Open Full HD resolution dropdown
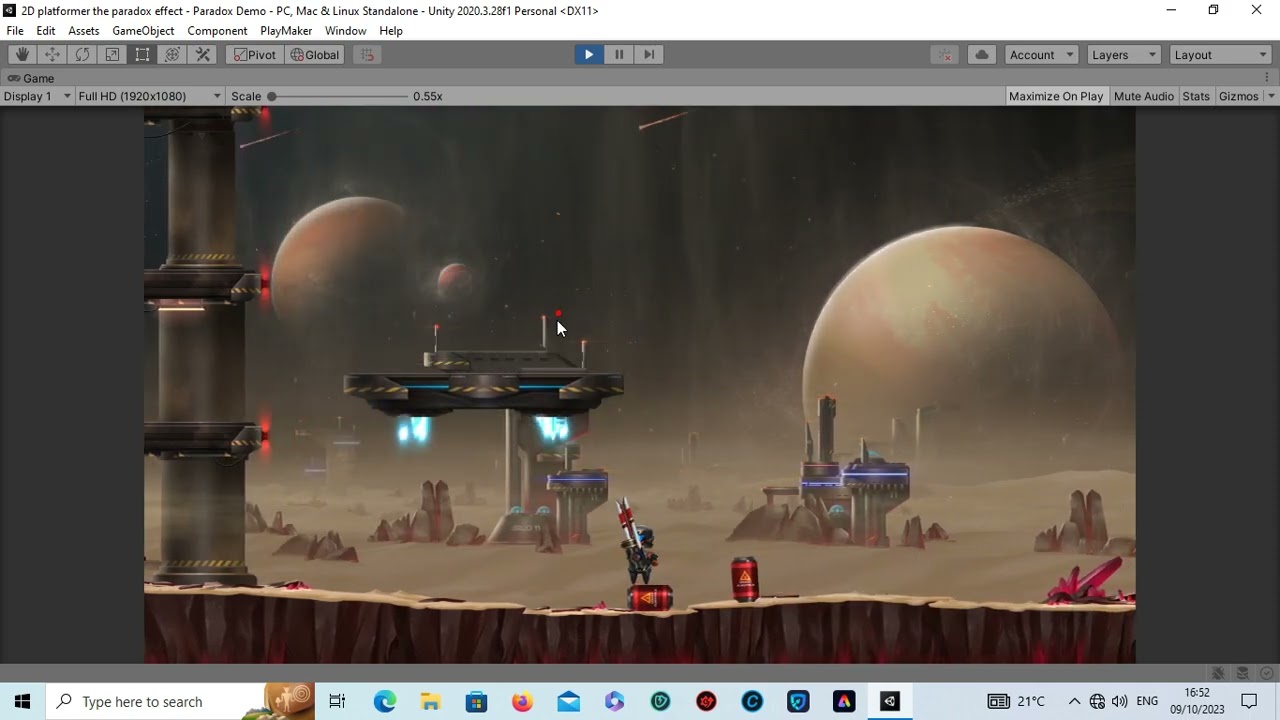1280x720 pixels. coord(150,96)
